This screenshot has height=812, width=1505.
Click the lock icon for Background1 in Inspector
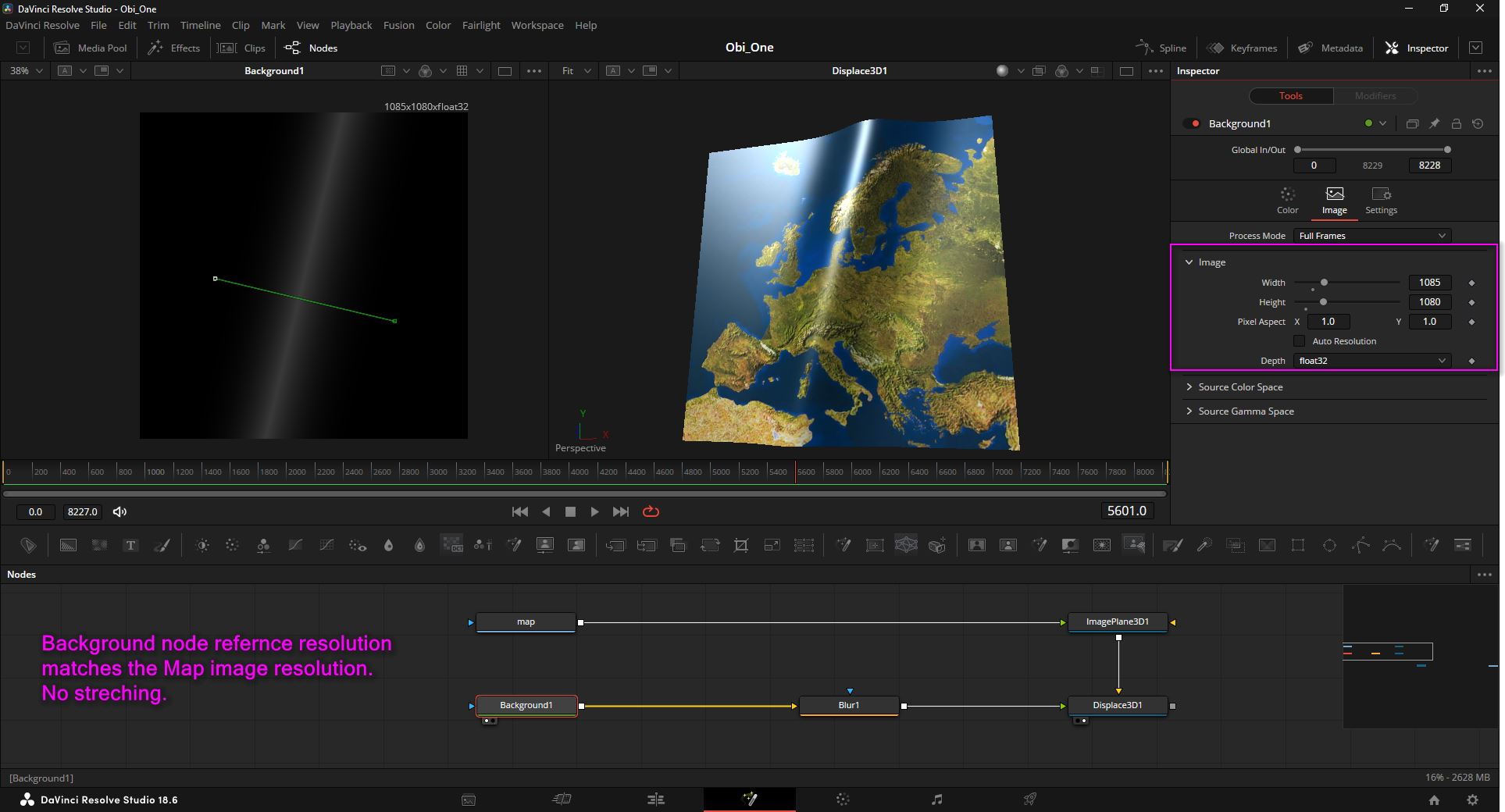1456,123
